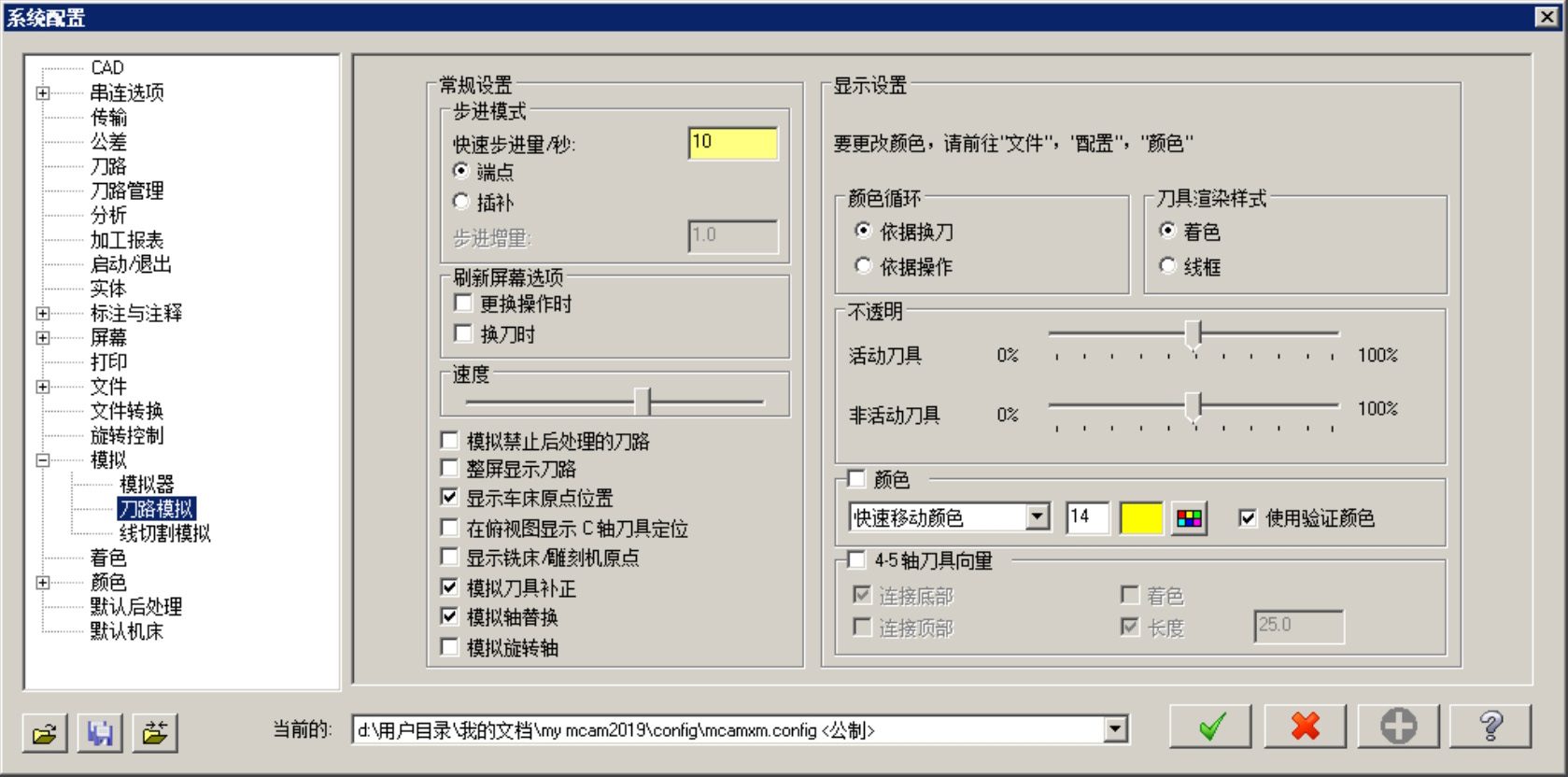The image size is (1568, 777).
Task: Select 线切割模拟 tree item
Action: pos(165,533)
